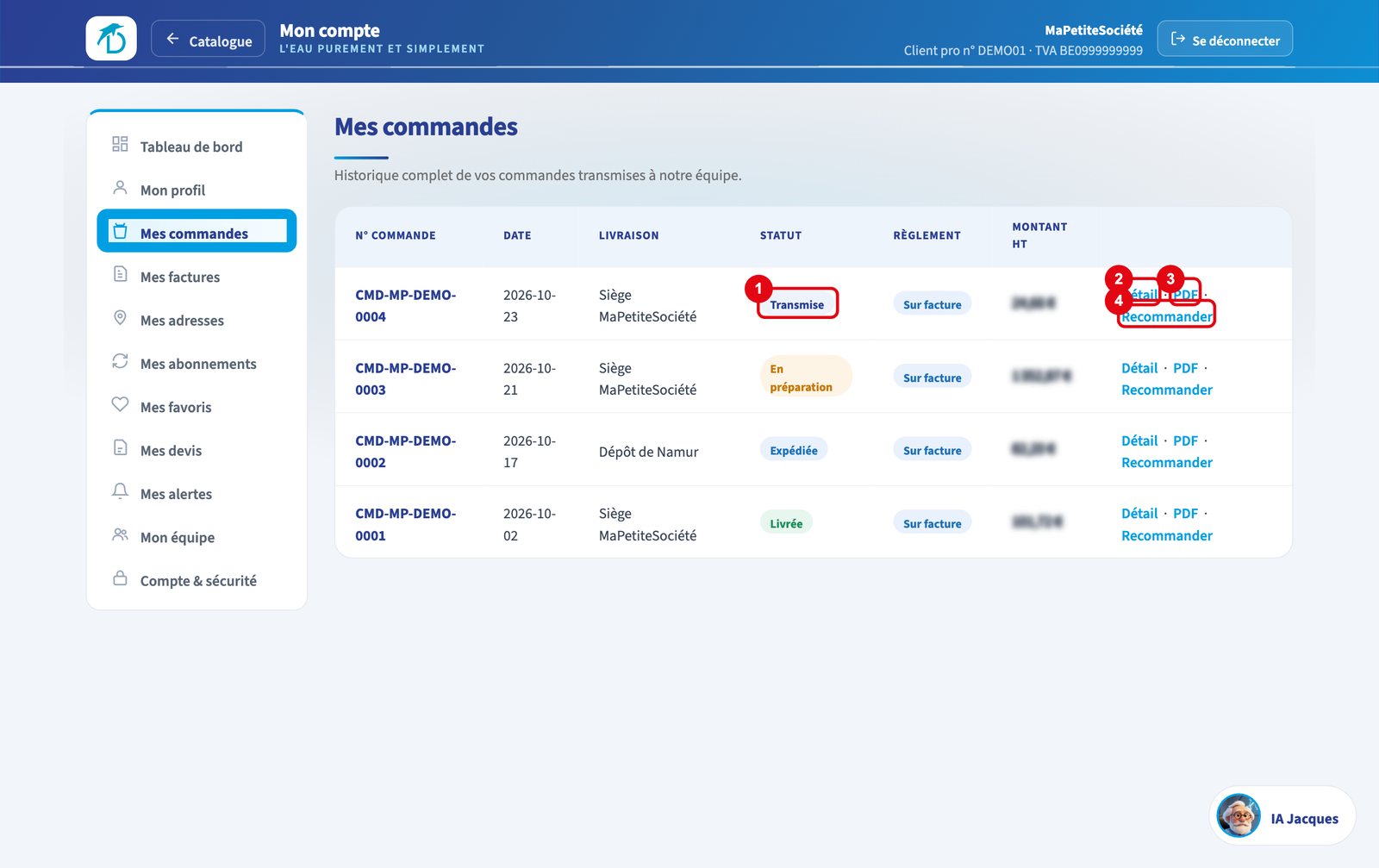This screenshot has width=1379, height=868.
Task: Select the Mon profil person icon
Action: pos(120,187)
